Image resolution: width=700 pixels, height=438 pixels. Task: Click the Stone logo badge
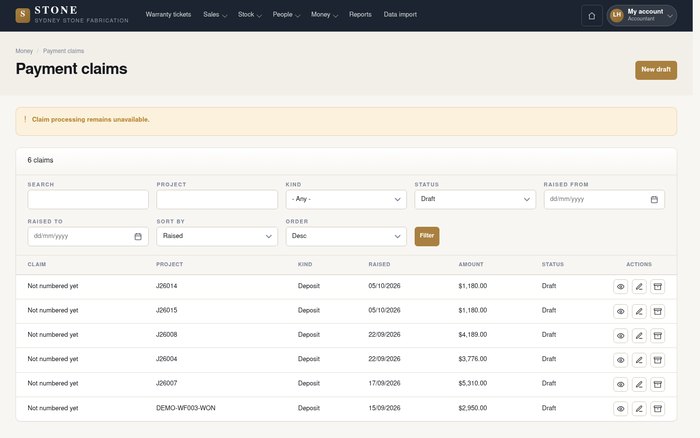click(23, 15)
